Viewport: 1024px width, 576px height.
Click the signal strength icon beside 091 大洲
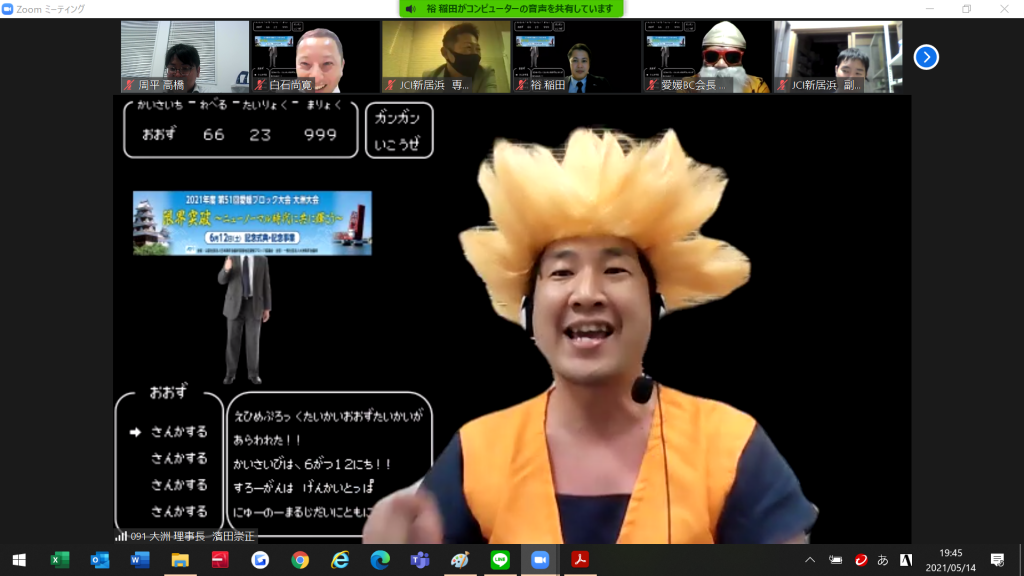coord(121,536)
